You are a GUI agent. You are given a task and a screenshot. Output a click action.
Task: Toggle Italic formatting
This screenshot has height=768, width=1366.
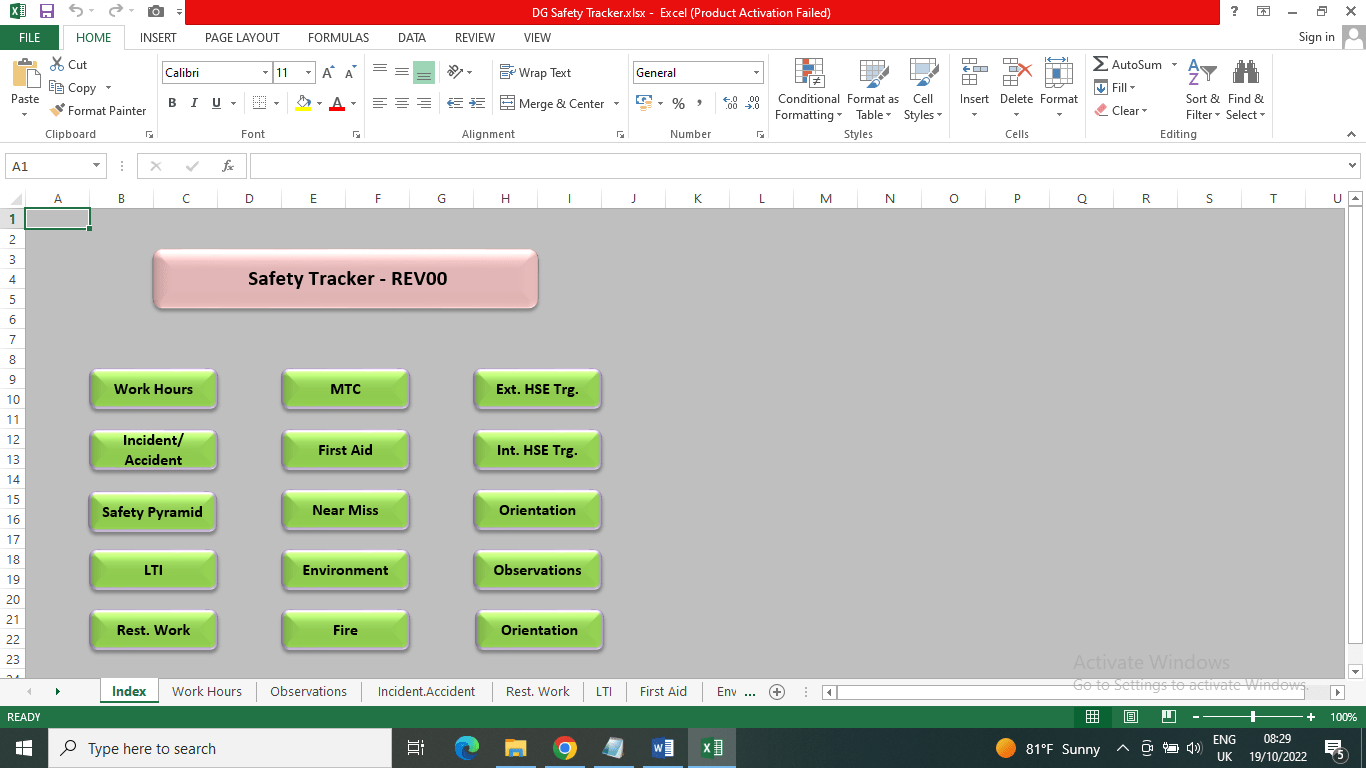pos(194,103)
